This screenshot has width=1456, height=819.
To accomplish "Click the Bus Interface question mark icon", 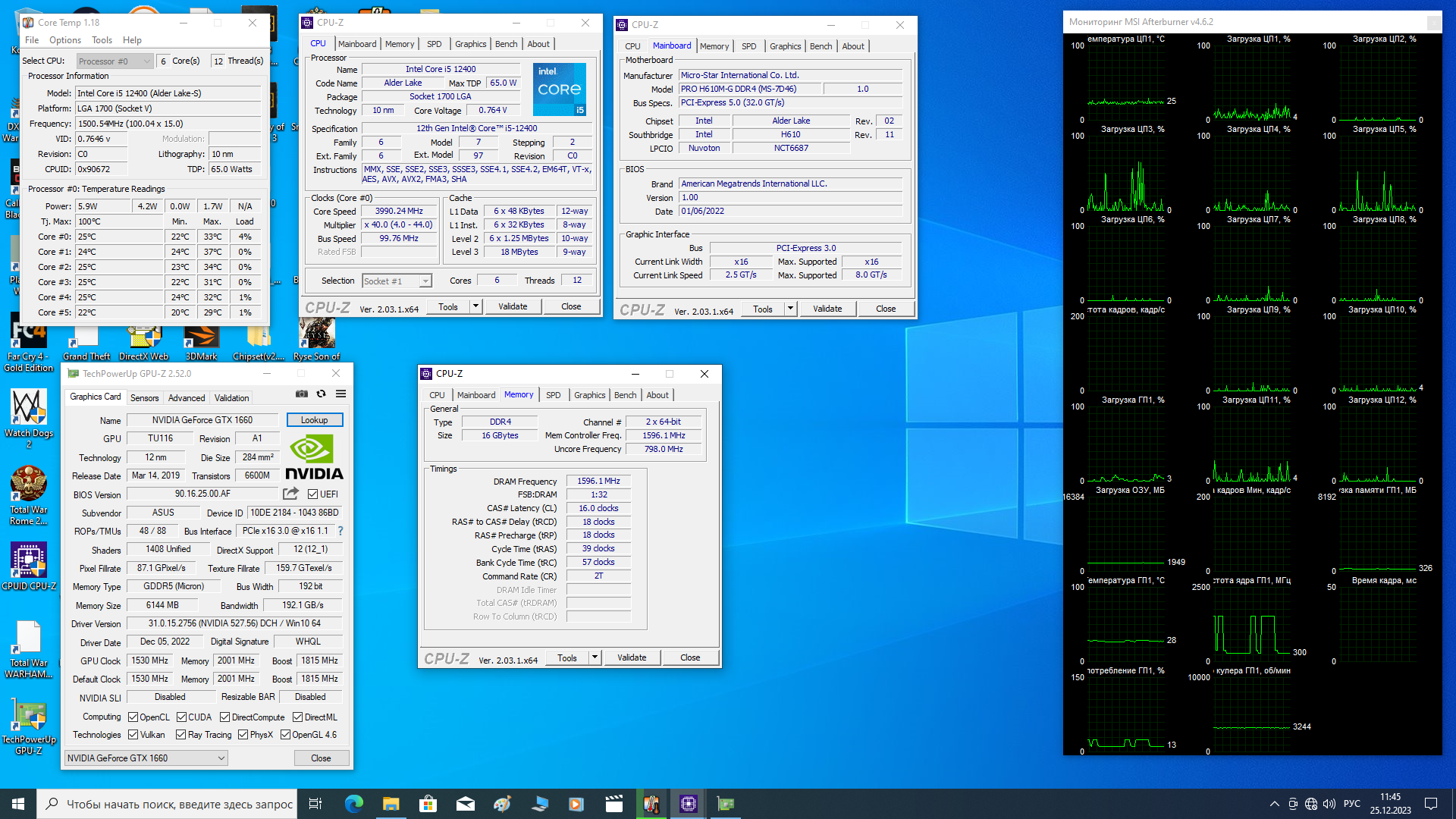I will pos(340,531).
